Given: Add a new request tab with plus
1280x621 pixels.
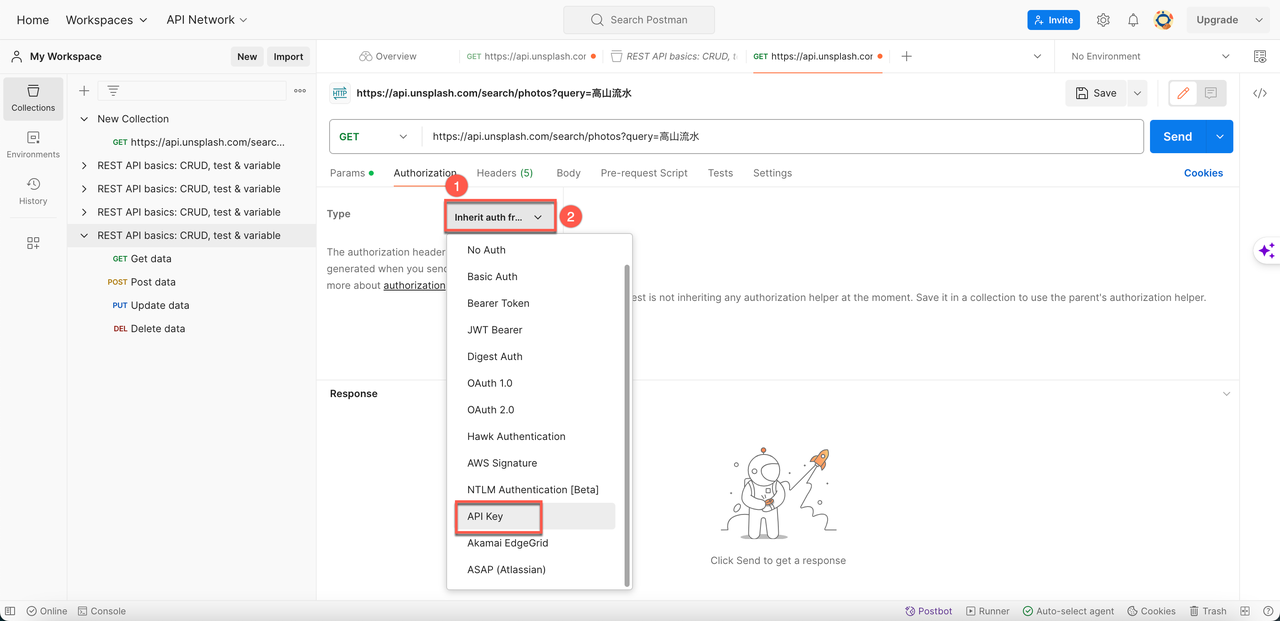Looking at the screenshot, I should [x=906, y=56].
